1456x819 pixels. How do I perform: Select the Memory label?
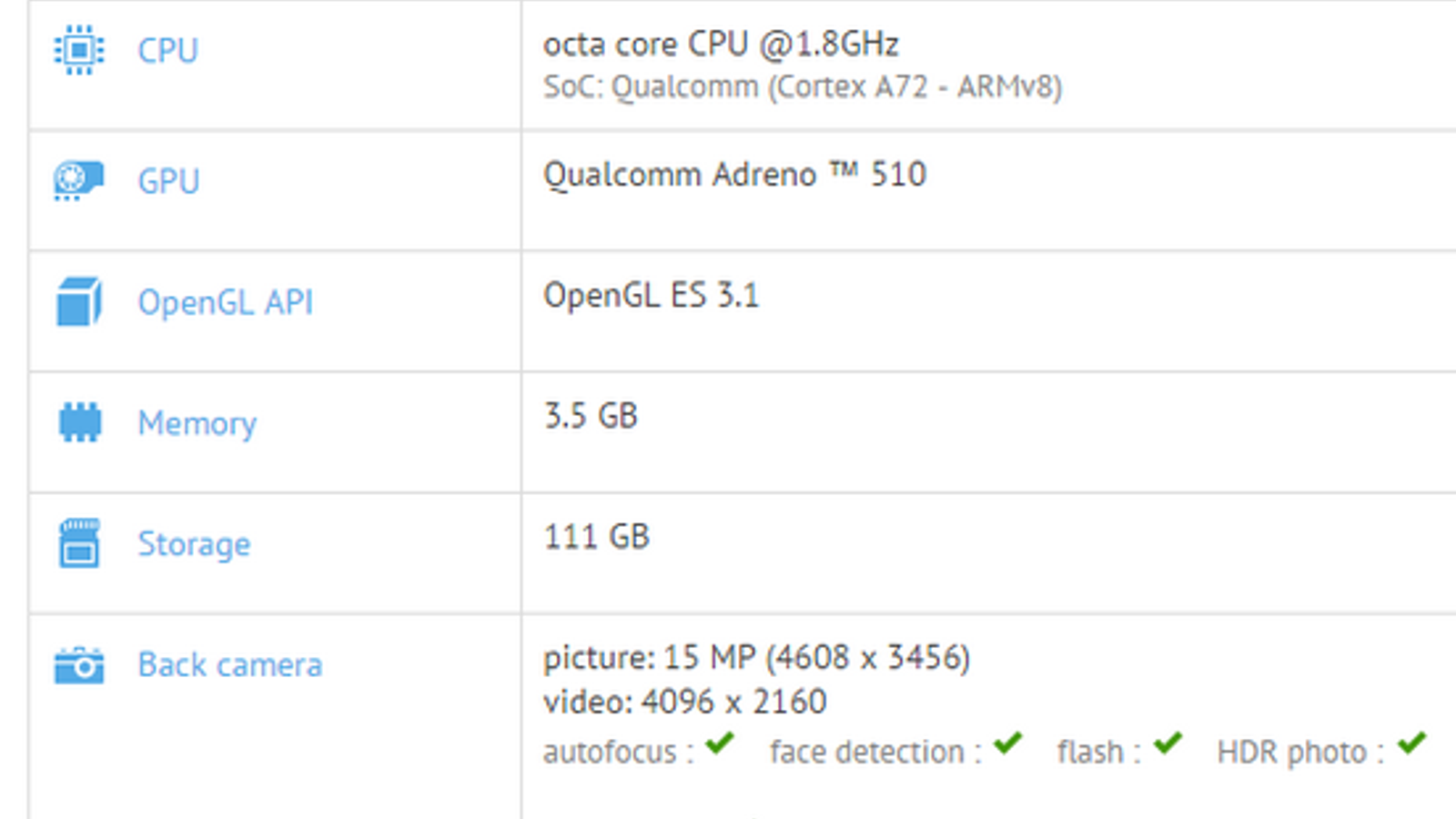click(197, 423)
